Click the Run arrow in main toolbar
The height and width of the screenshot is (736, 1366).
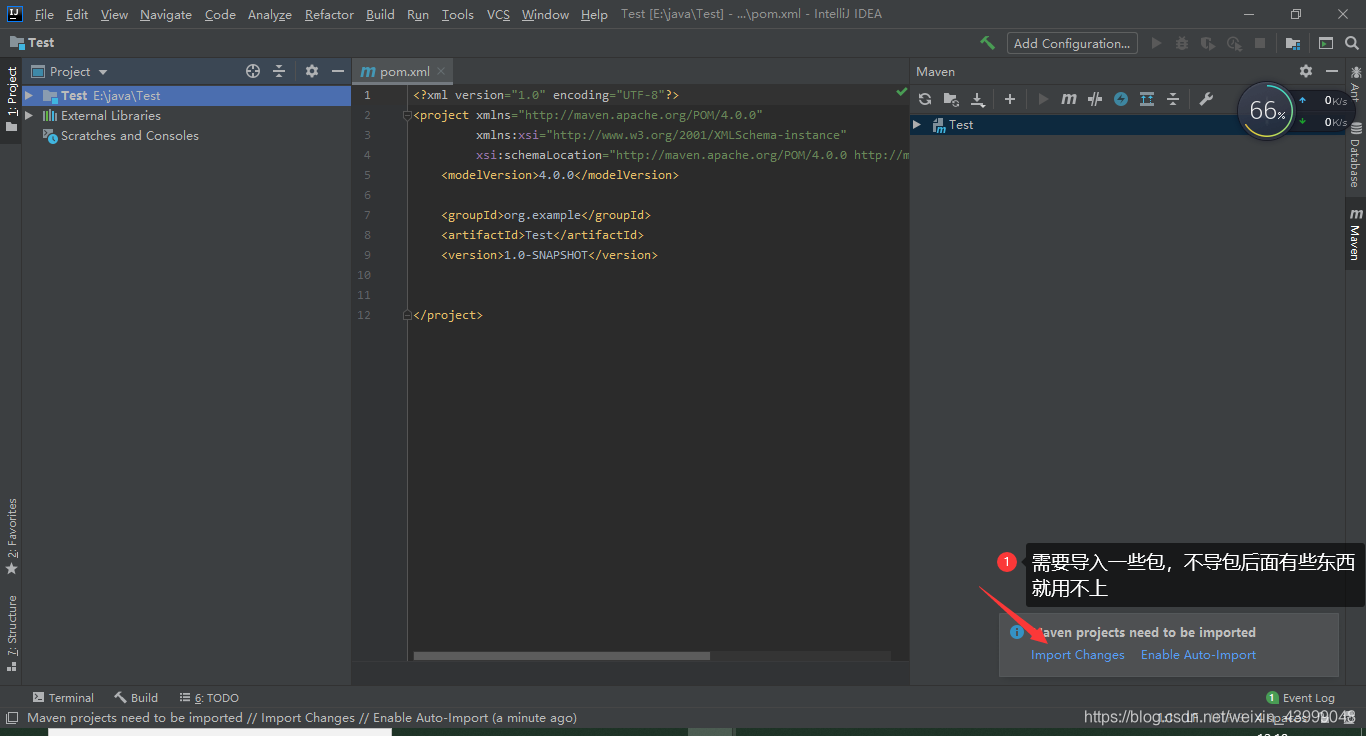point(1157,43)
